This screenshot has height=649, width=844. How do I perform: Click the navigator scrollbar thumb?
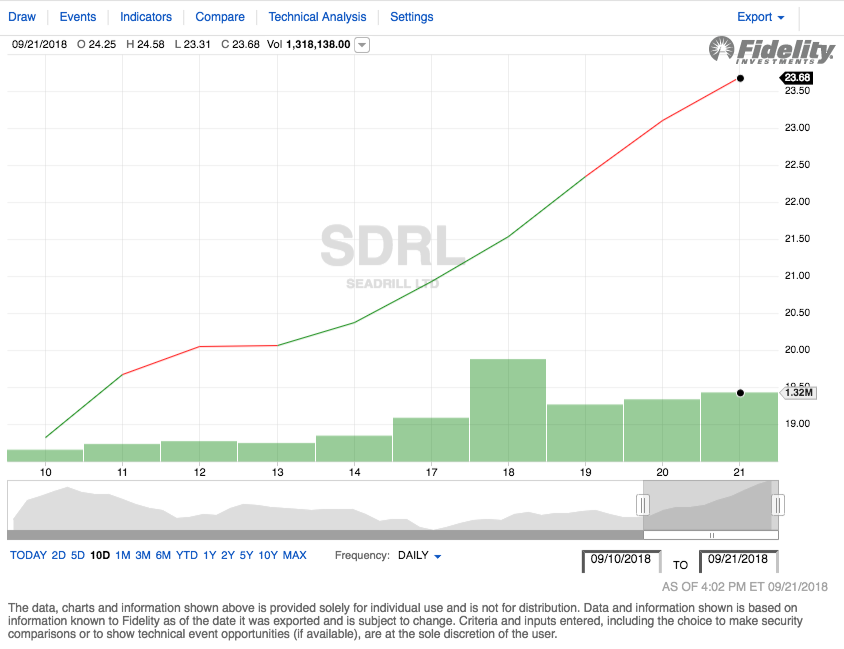coord(711,535)
